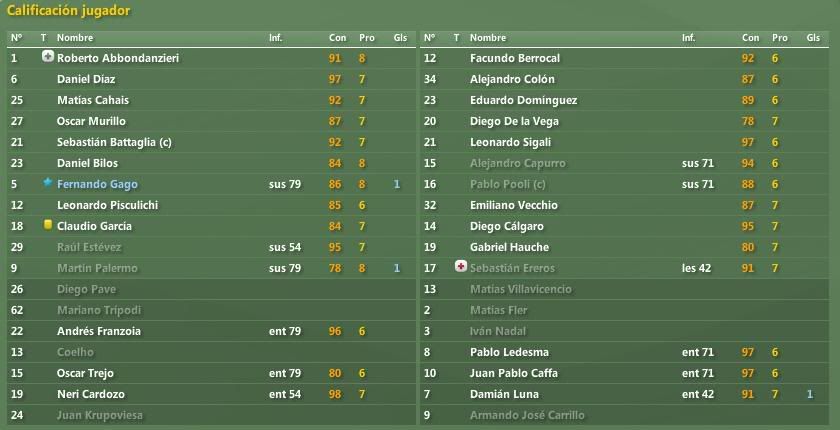Click the blue star next to Fernando Gago
The image size is (840, 430).
(48, 183)
